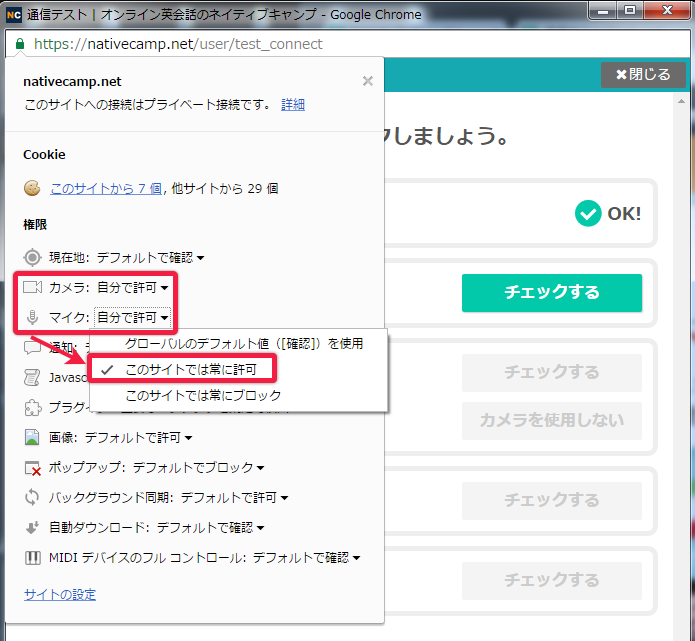Click the location target icon beside 現在地
This screenshot has width=695, height=641.
[32, 257]
